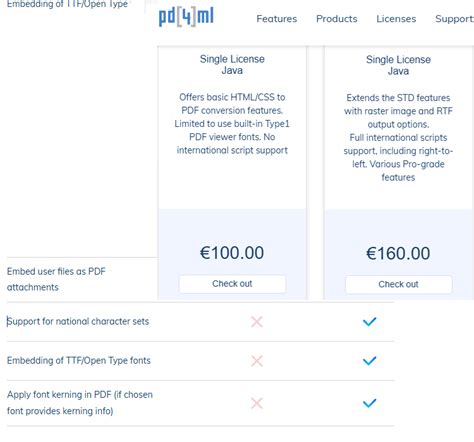Click red cross for font kerning row
This screenshot has width=474, height=442.
(x=257, y=403)
